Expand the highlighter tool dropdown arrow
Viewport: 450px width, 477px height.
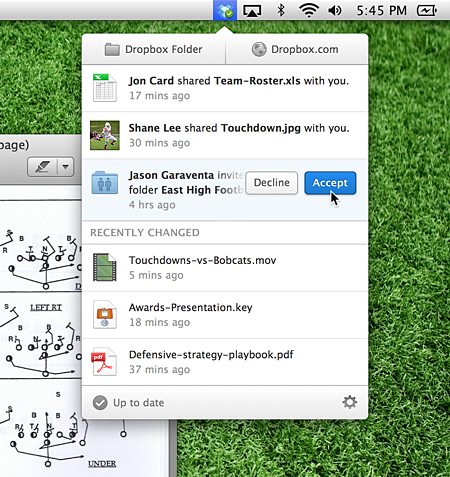point(66,166)
